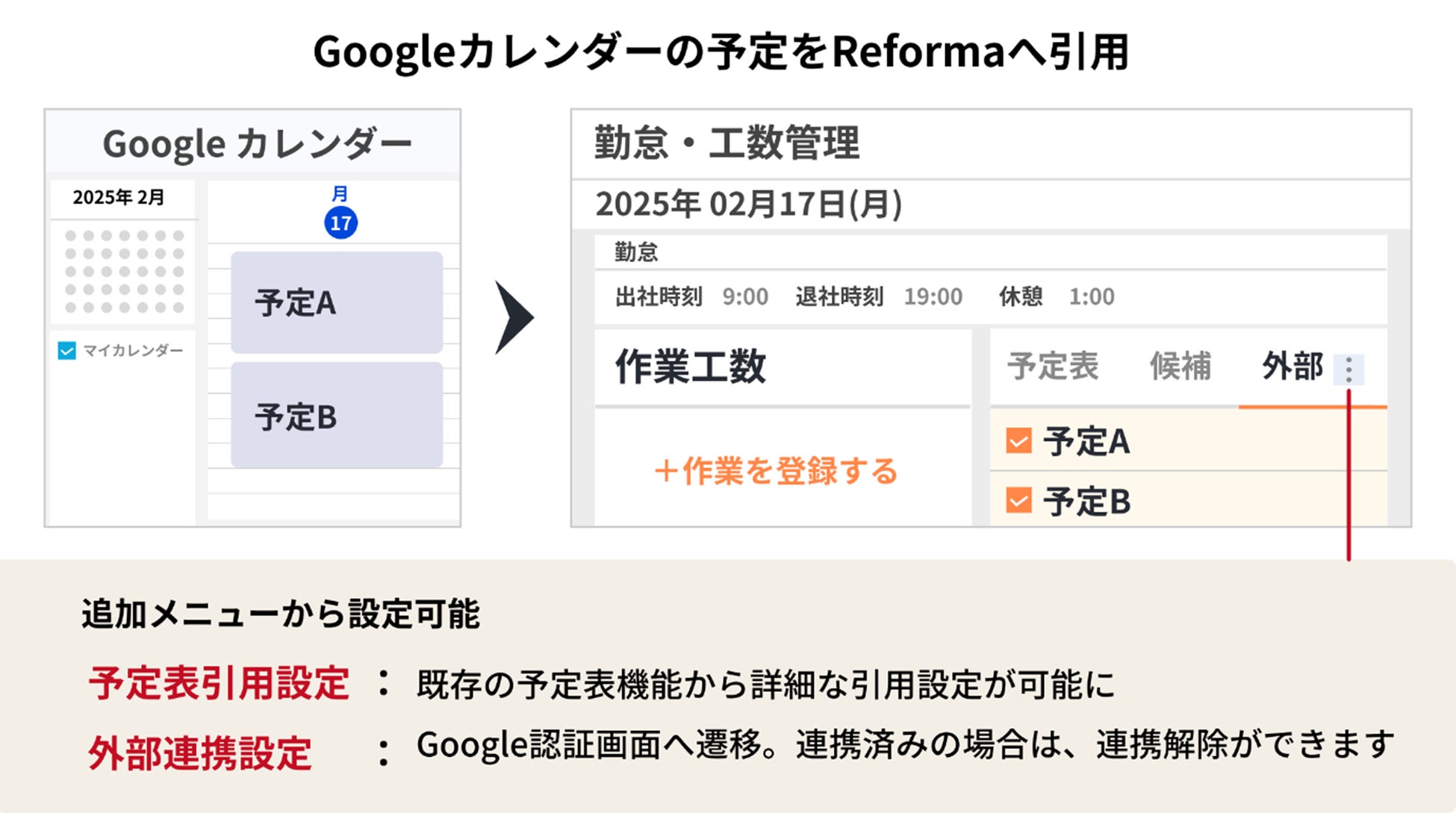Switch to the 予定表 tab

[x=1053, y=367]
